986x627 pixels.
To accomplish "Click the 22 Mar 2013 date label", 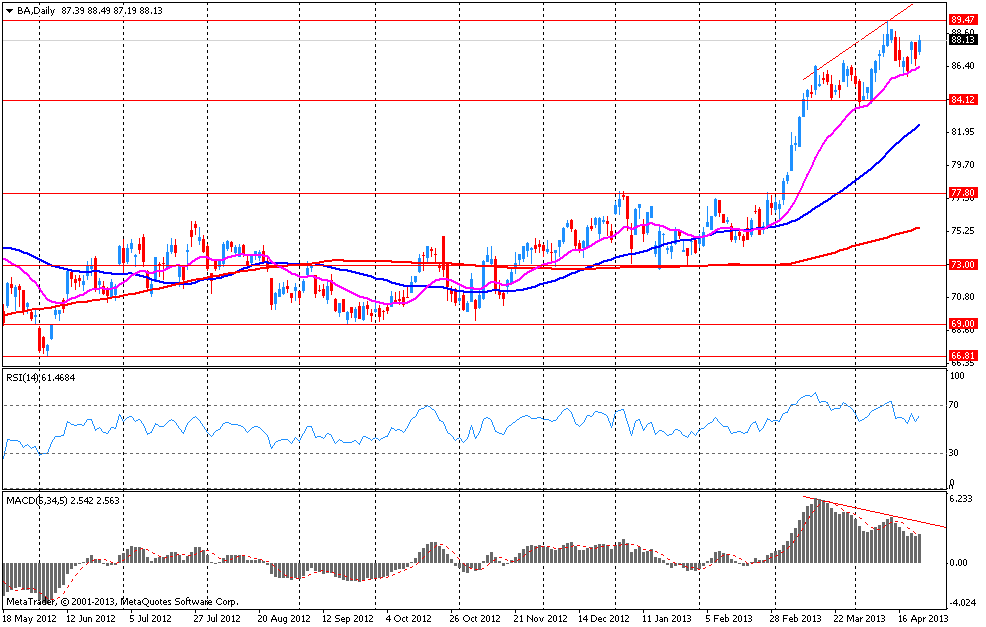I will pyautogui.click(x=859, y=618).
